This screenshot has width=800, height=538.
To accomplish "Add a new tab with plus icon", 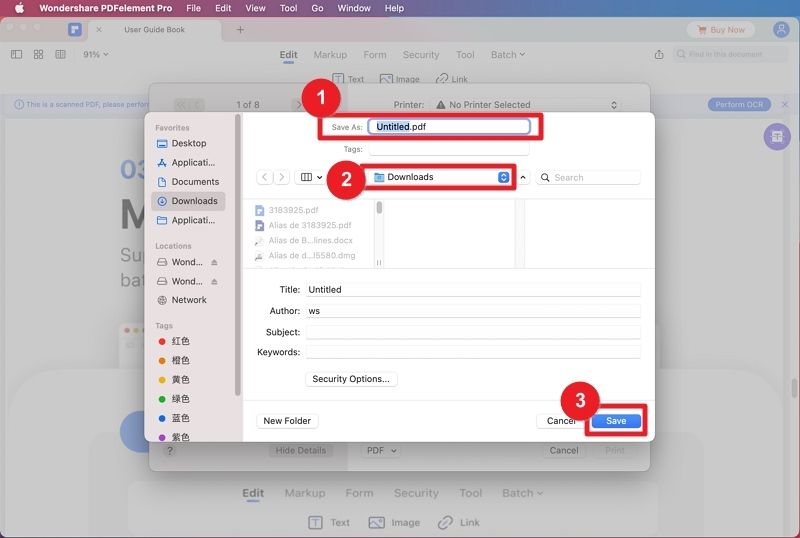I will 240,30.
